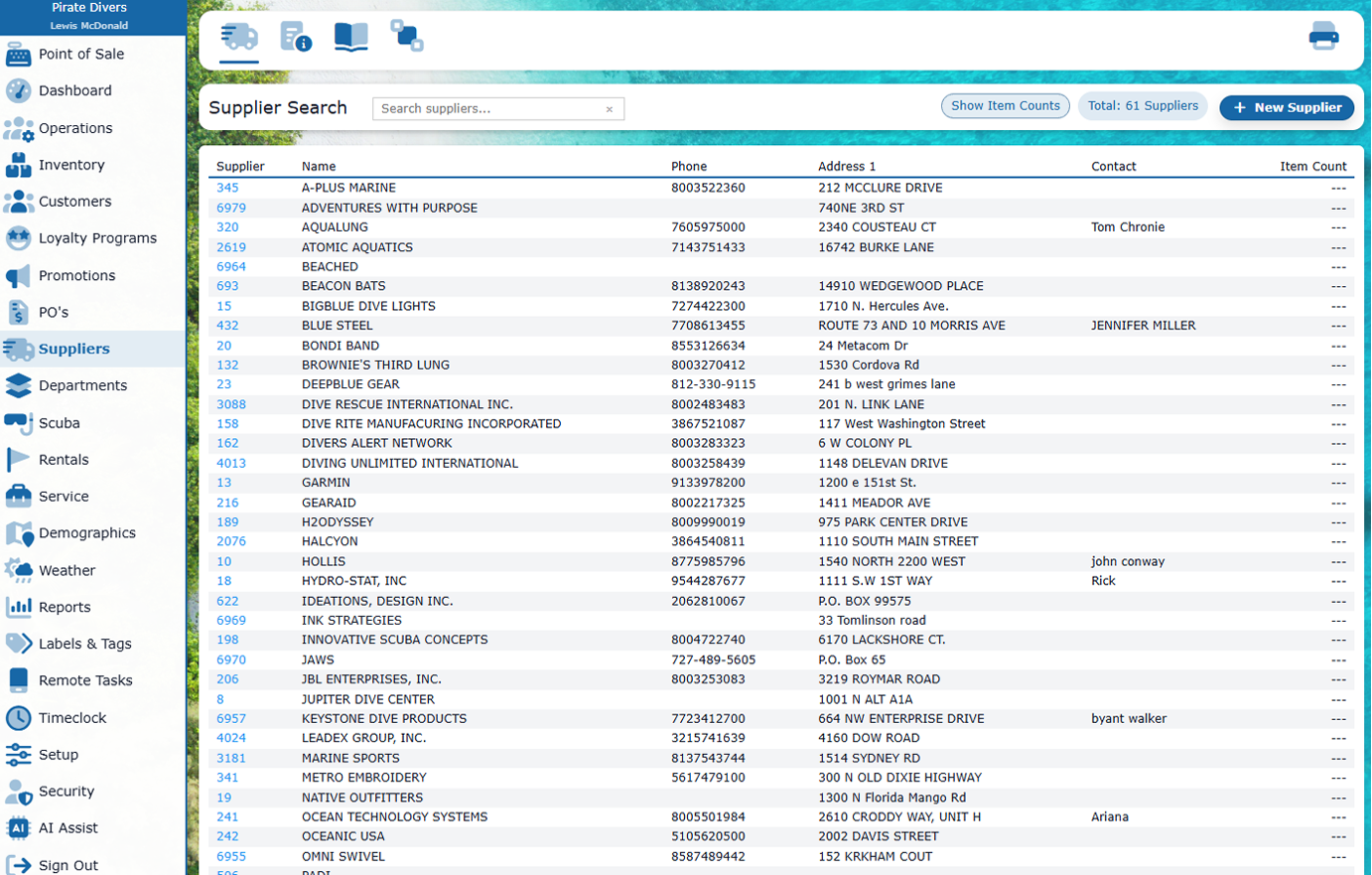Viewport: 1372px width, 875px height.
Task: Click the Security user shield icon
Action: (x=18, y=792)
